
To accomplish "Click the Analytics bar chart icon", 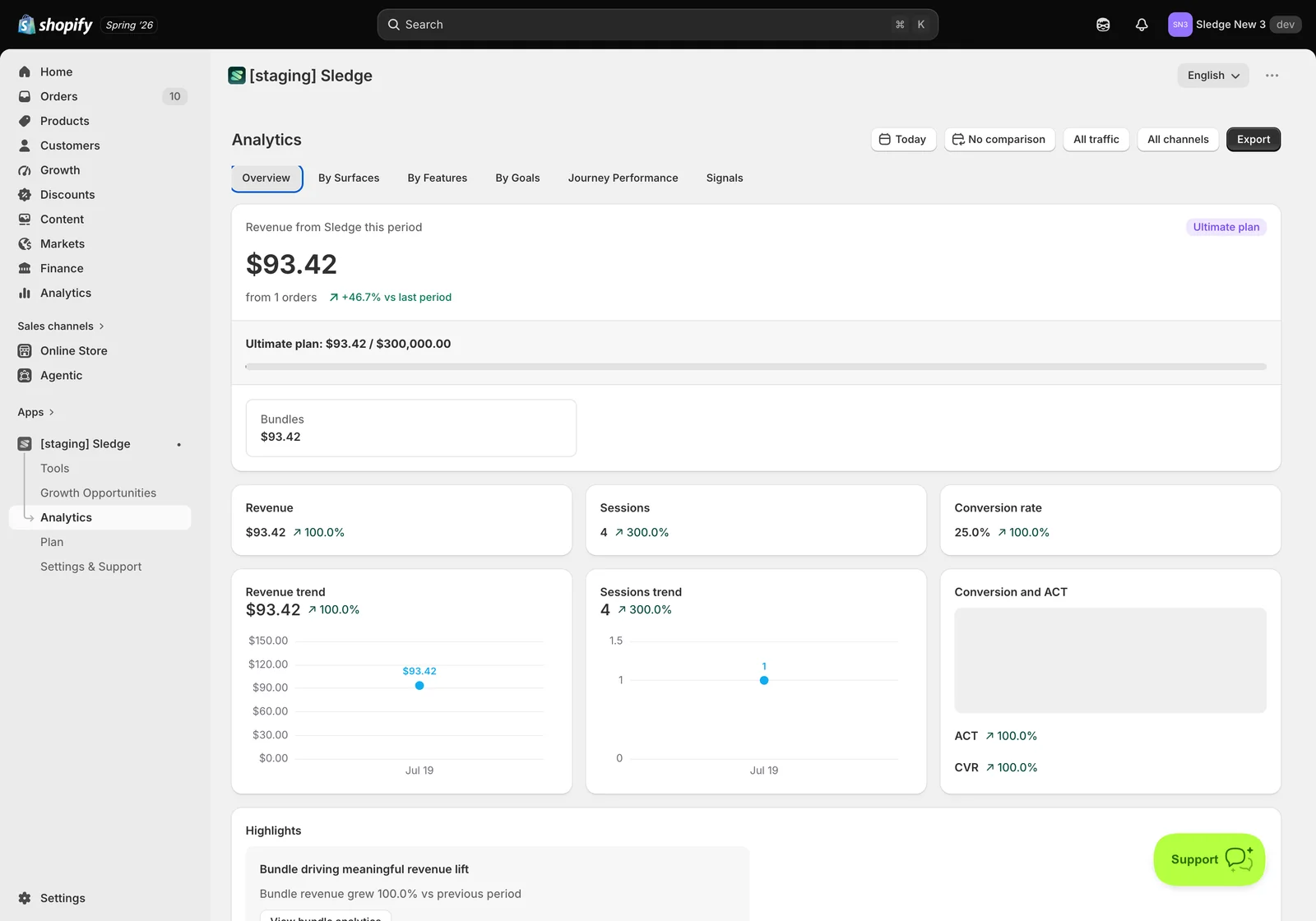I will coord(25,294).
